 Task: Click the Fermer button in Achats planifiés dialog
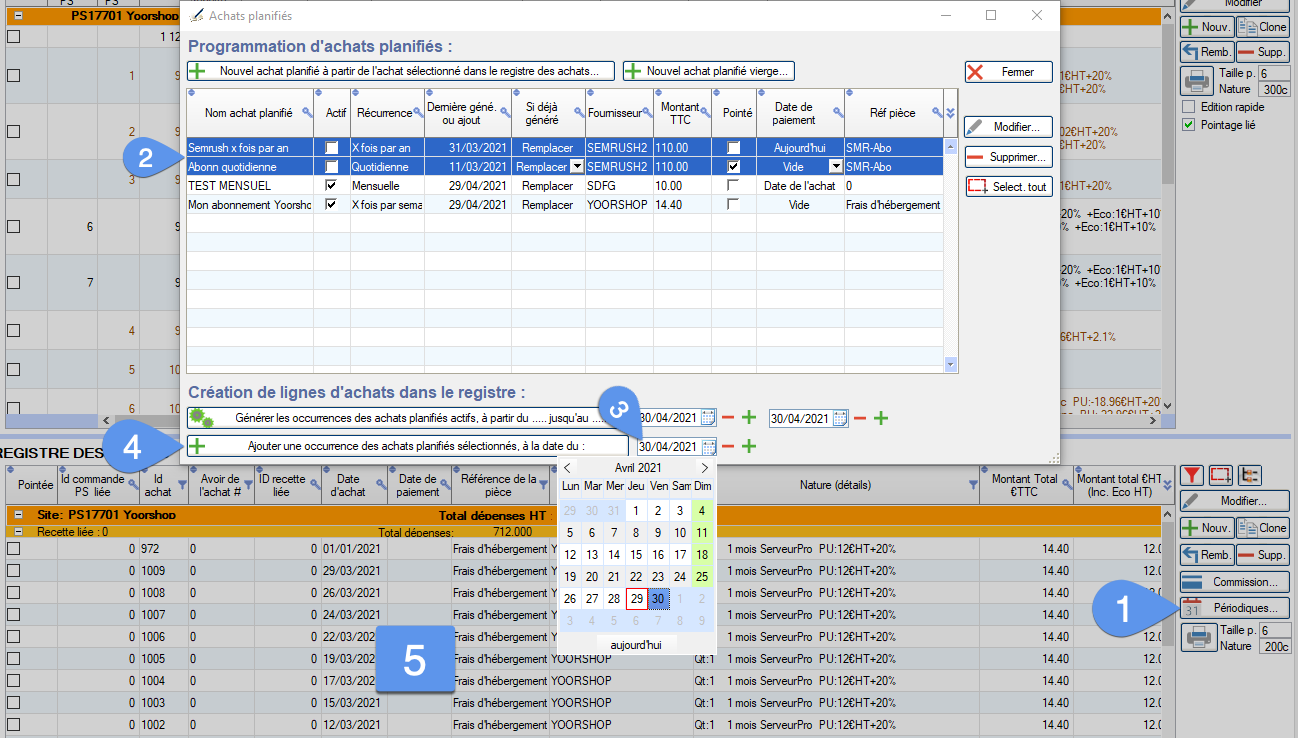pyautogui.click(x=1008, y=72)
